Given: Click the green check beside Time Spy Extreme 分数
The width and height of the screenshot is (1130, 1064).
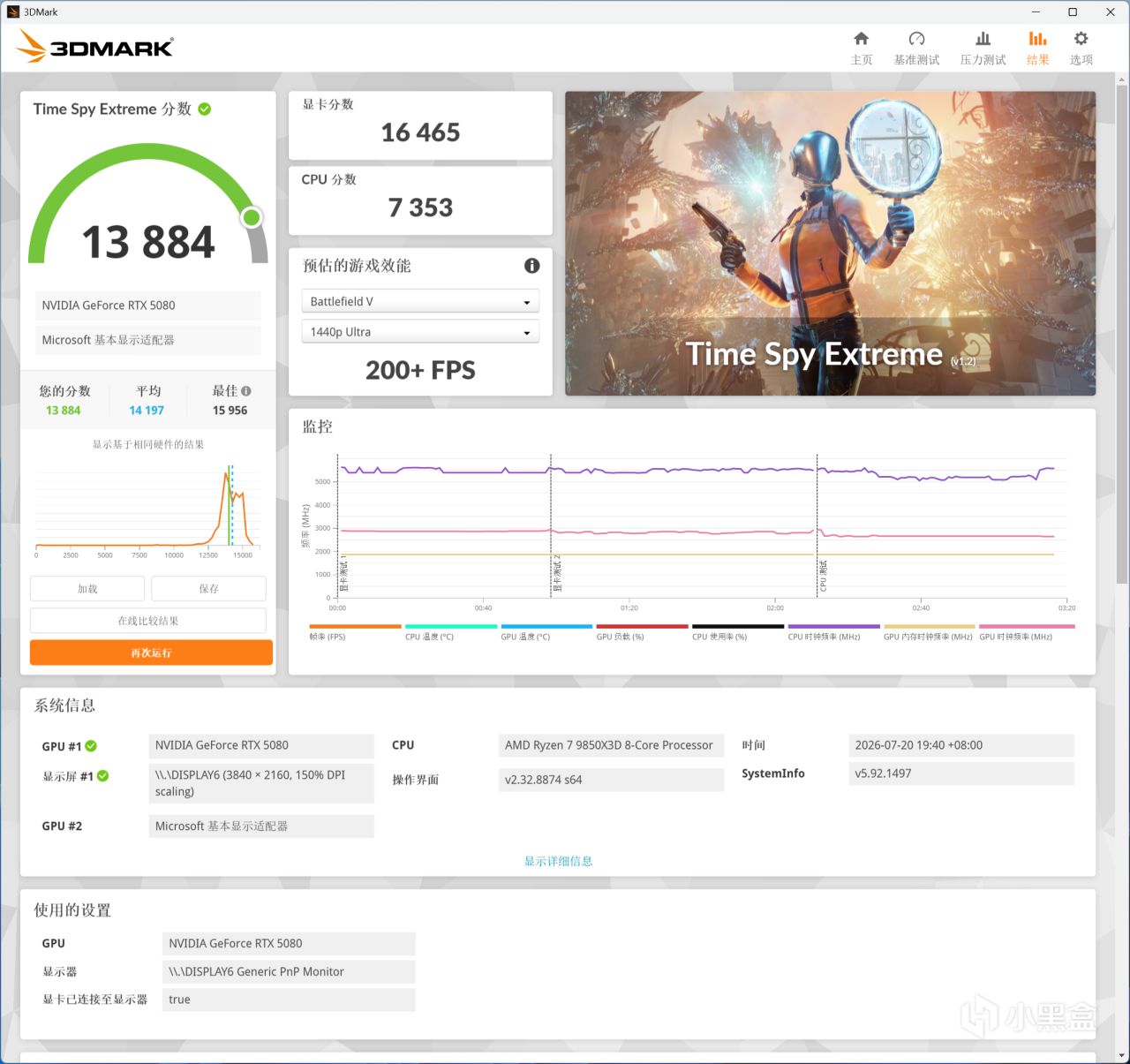Looking at the screenshot, I should point(205,109).
